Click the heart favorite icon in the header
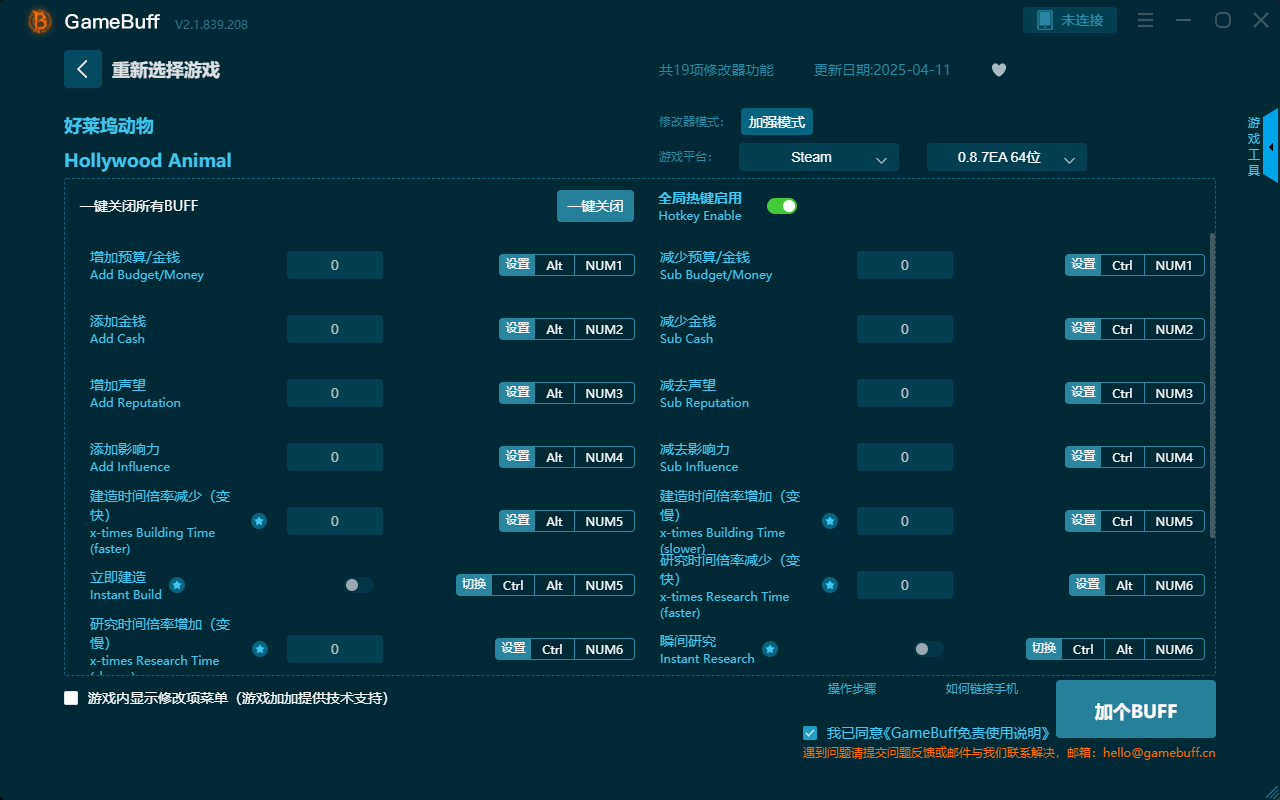Viewport: 1280px width, 800px height. point(998,70)
